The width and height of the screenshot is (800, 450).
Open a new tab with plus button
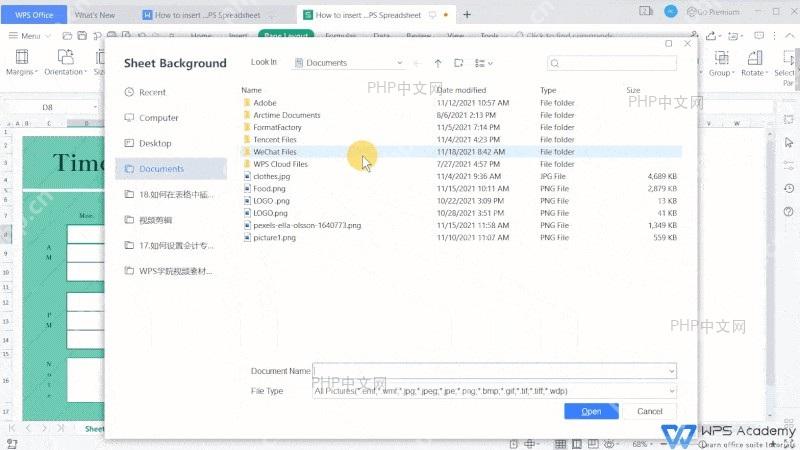(467, 15)
